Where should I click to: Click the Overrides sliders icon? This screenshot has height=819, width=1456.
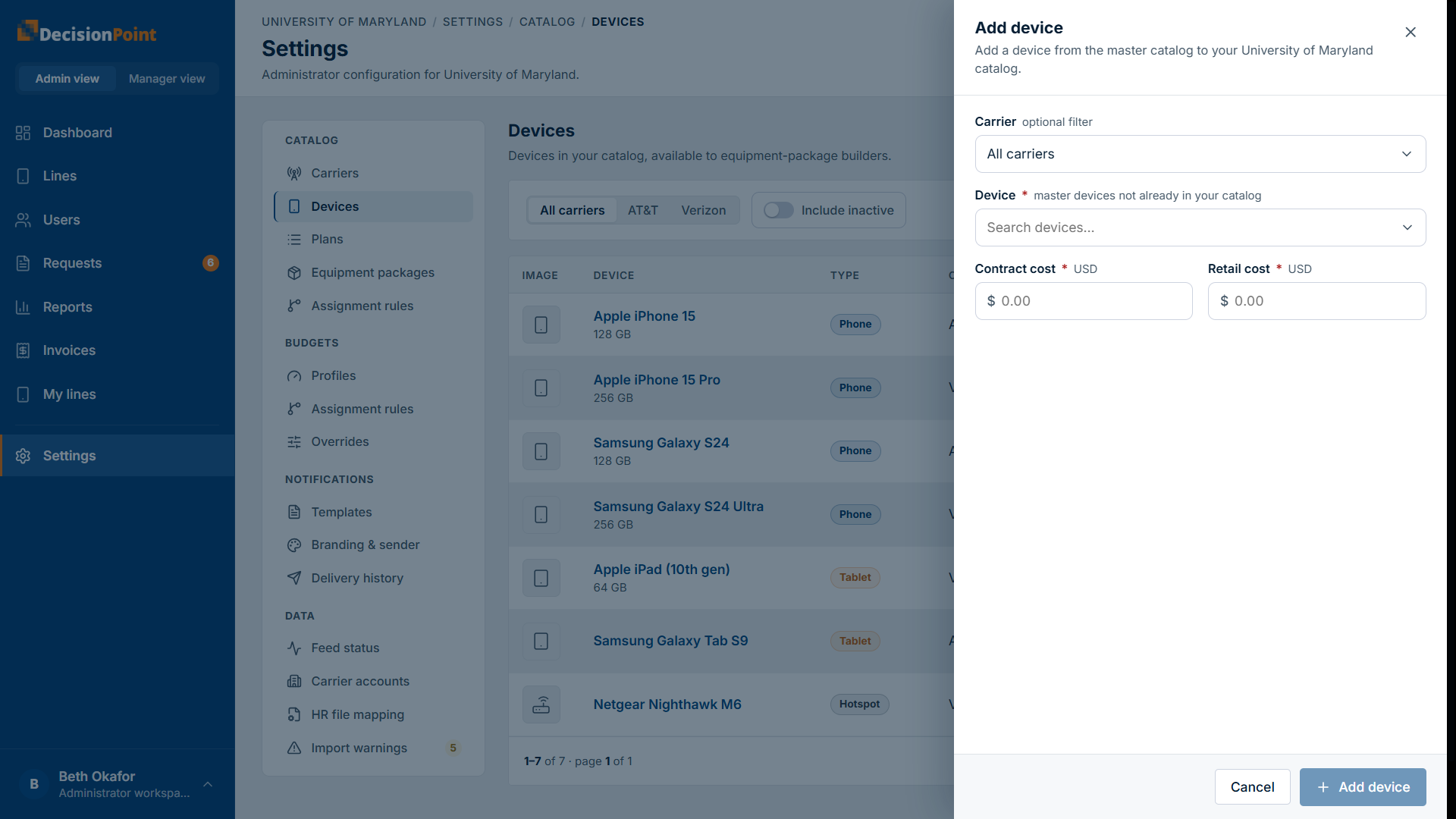click(294, 442)
